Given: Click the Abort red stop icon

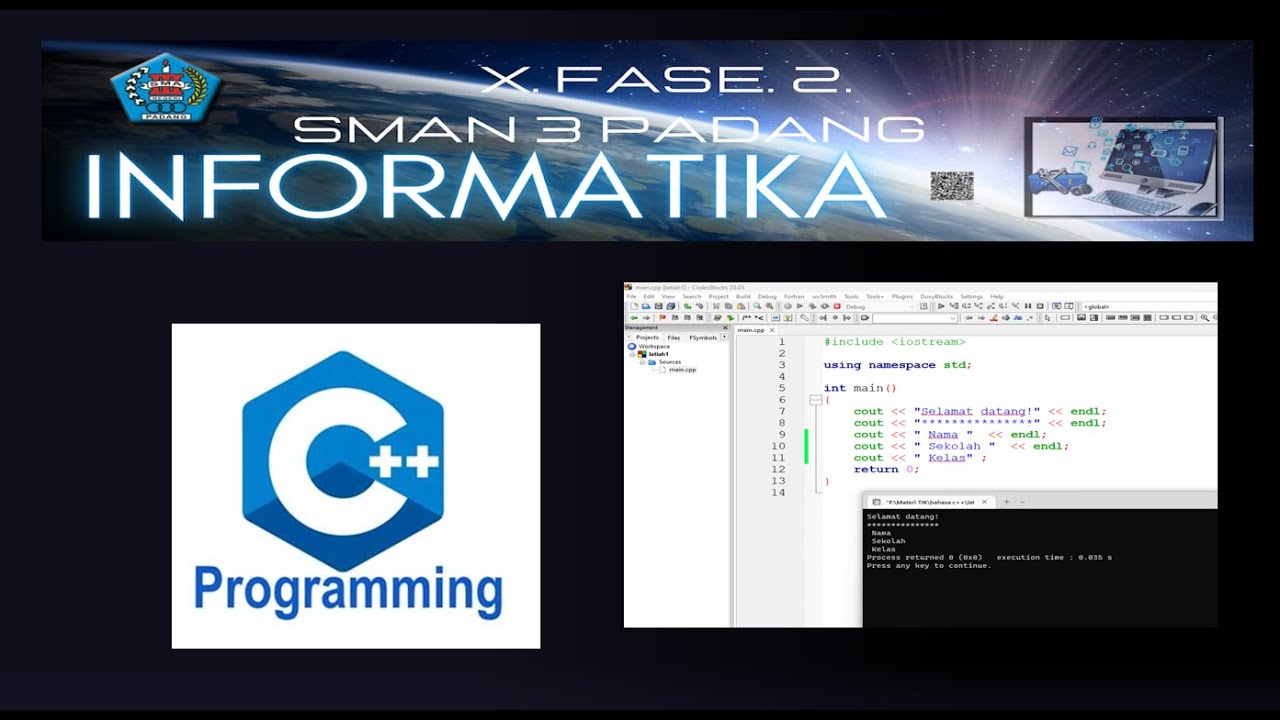Looking at the screenshot, I should tap(837, 306).
